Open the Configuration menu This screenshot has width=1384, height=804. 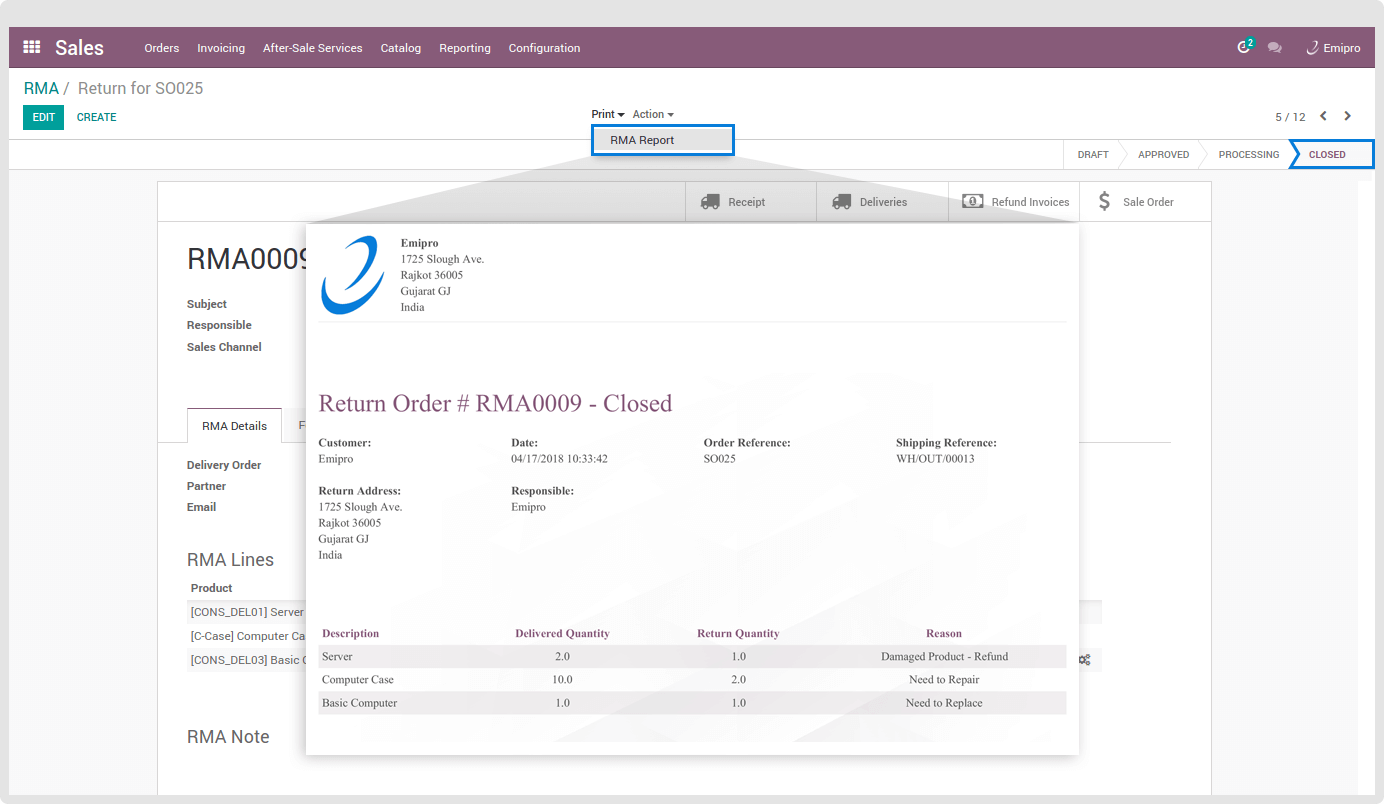pos(544,48)
